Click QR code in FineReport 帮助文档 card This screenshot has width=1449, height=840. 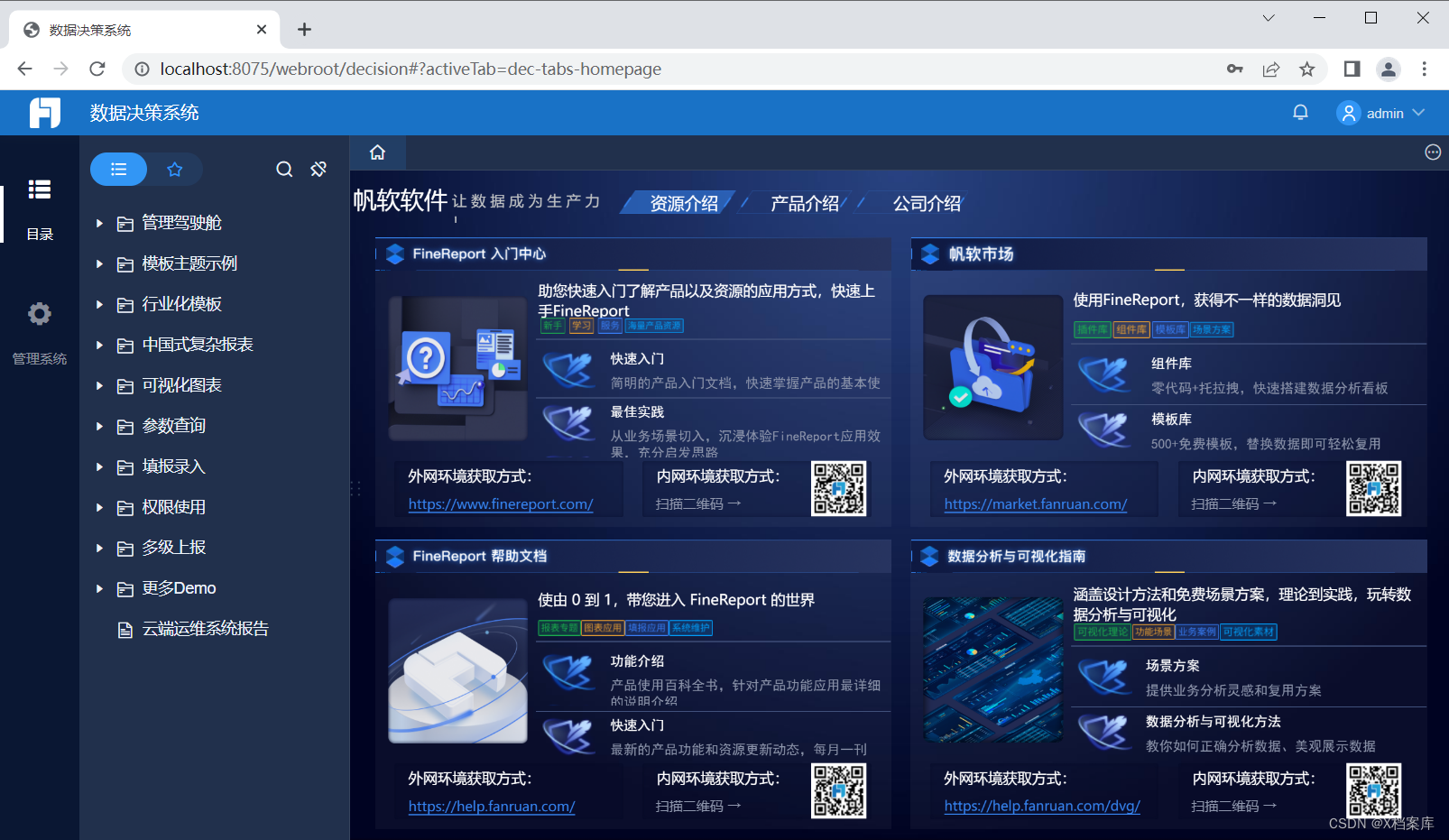point(838,791)
